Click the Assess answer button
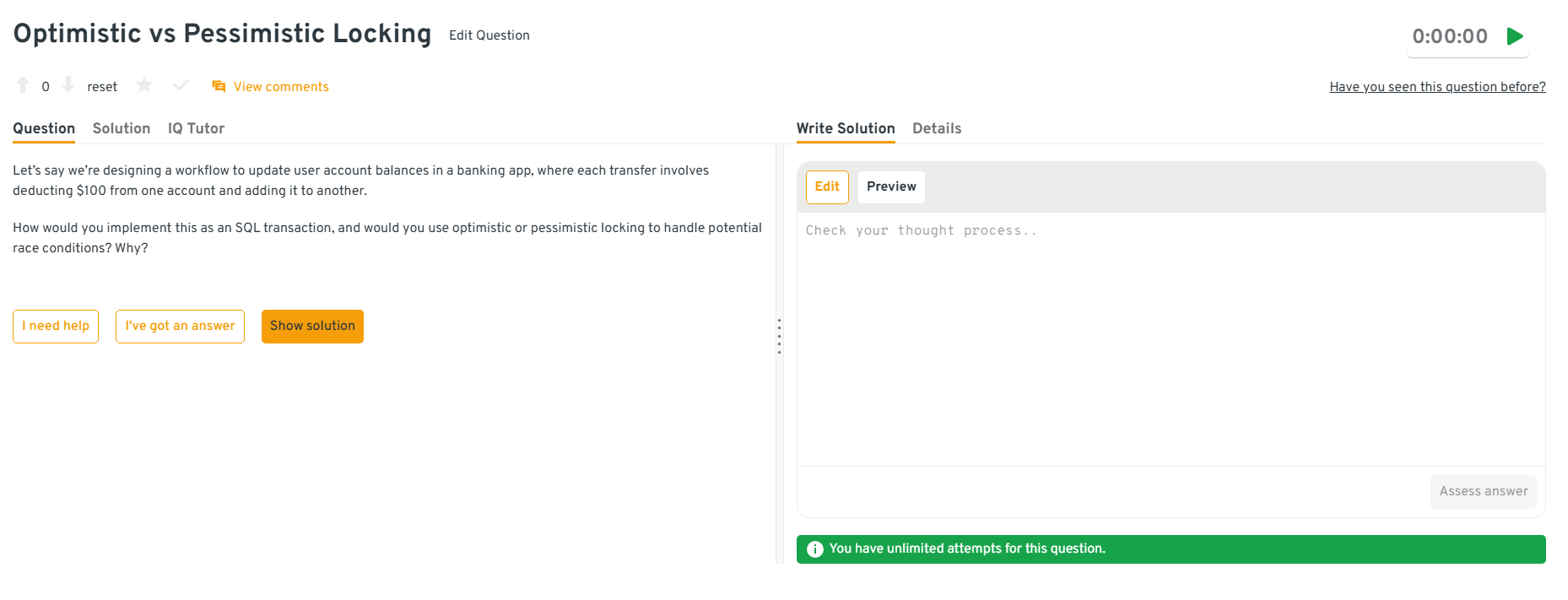Screen dimensions: 1568x600 [1483, 491]
